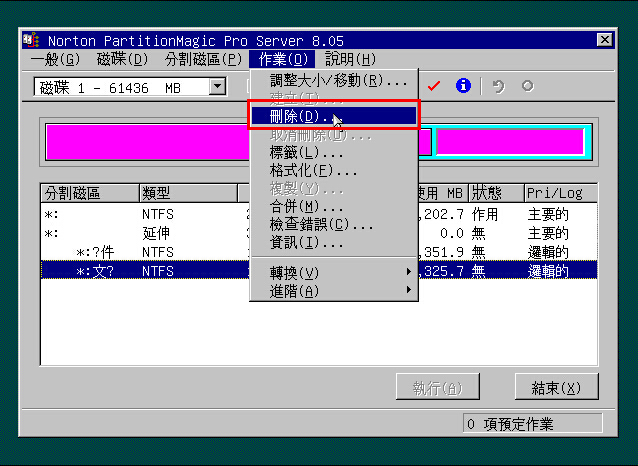
Task: Select the *:?件 NTFS partition row
Action: click(319, 252)
